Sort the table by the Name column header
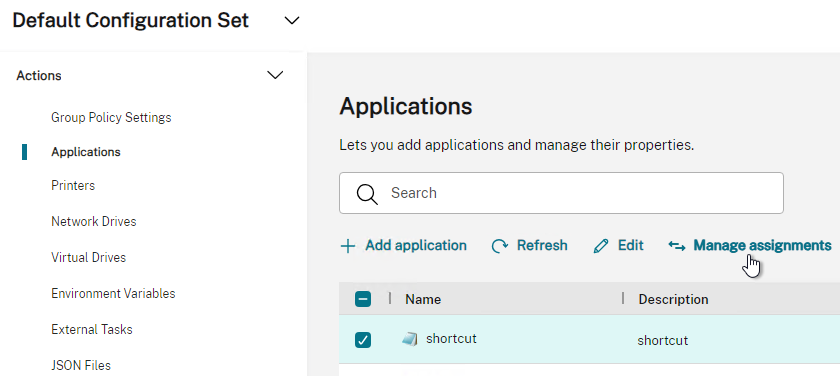The height and width of the screenshot is (376, 840). click(x=423, y=299)
